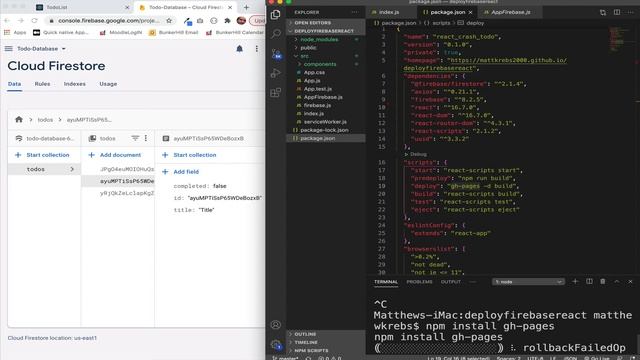Image resolution: width=640 pixels, height=360 pixels.
Task: Select document yRjQkZeLclapKgZ in todos list
Action: [127, 193]
